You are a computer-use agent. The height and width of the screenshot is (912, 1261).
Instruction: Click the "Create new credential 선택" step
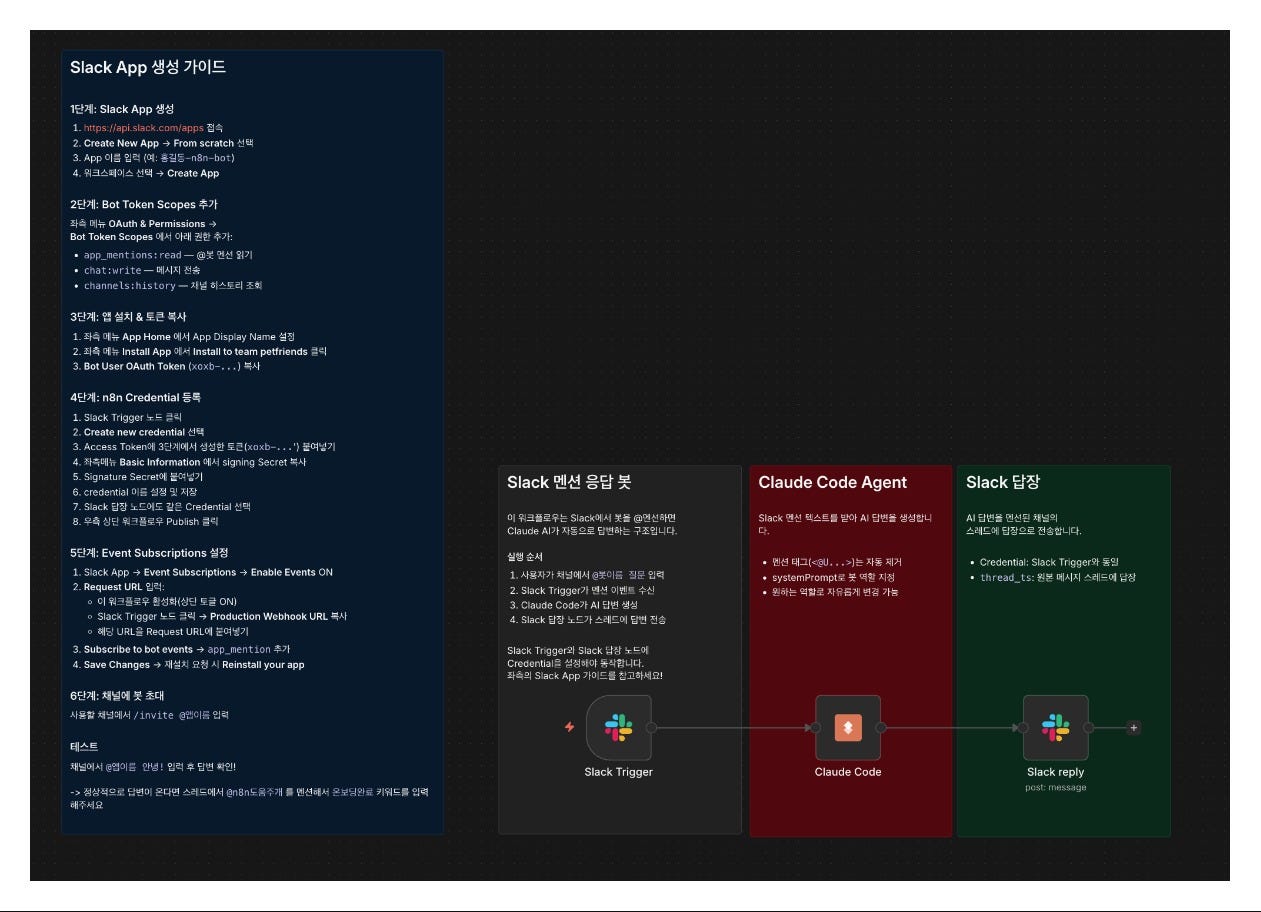click(x=144, y=432)
